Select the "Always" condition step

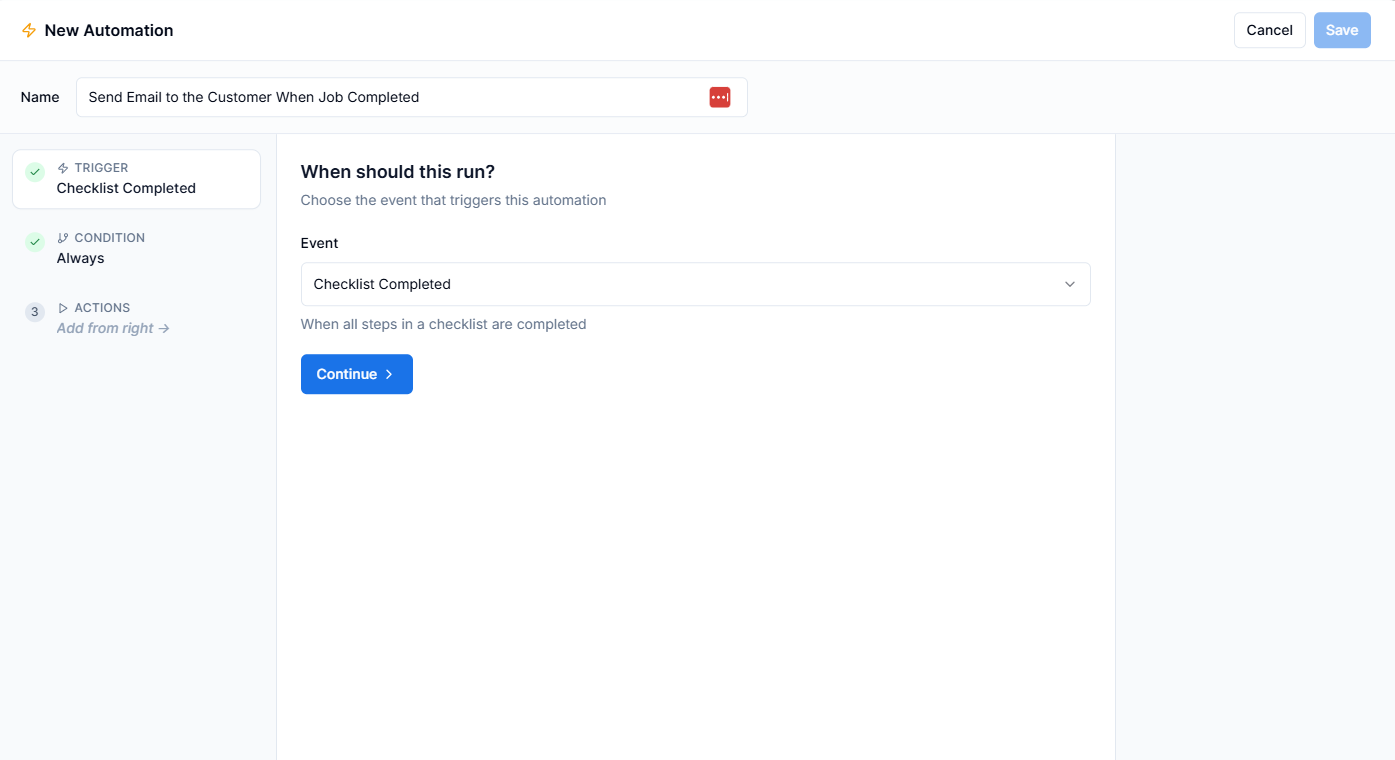pyautogui.click(x=136, y=247)
